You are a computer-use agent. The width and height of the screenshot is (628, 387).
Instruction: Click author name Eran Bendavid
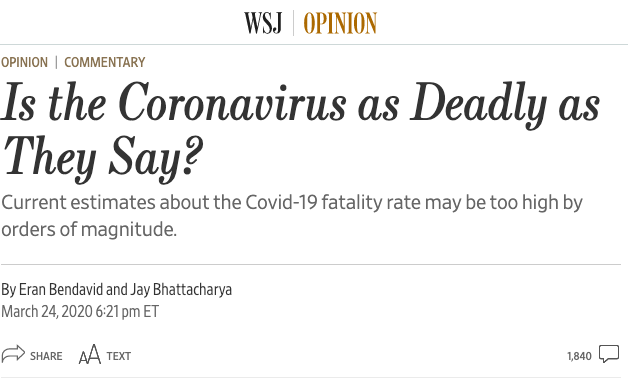tap(61, 289)
